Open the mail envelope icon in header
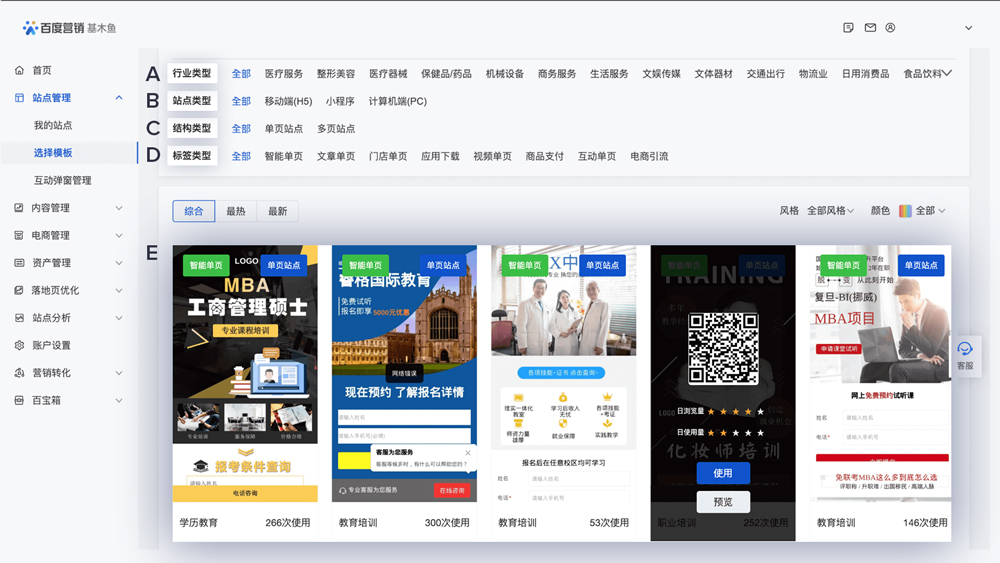Screen dimensions: 1000x563 870,28
